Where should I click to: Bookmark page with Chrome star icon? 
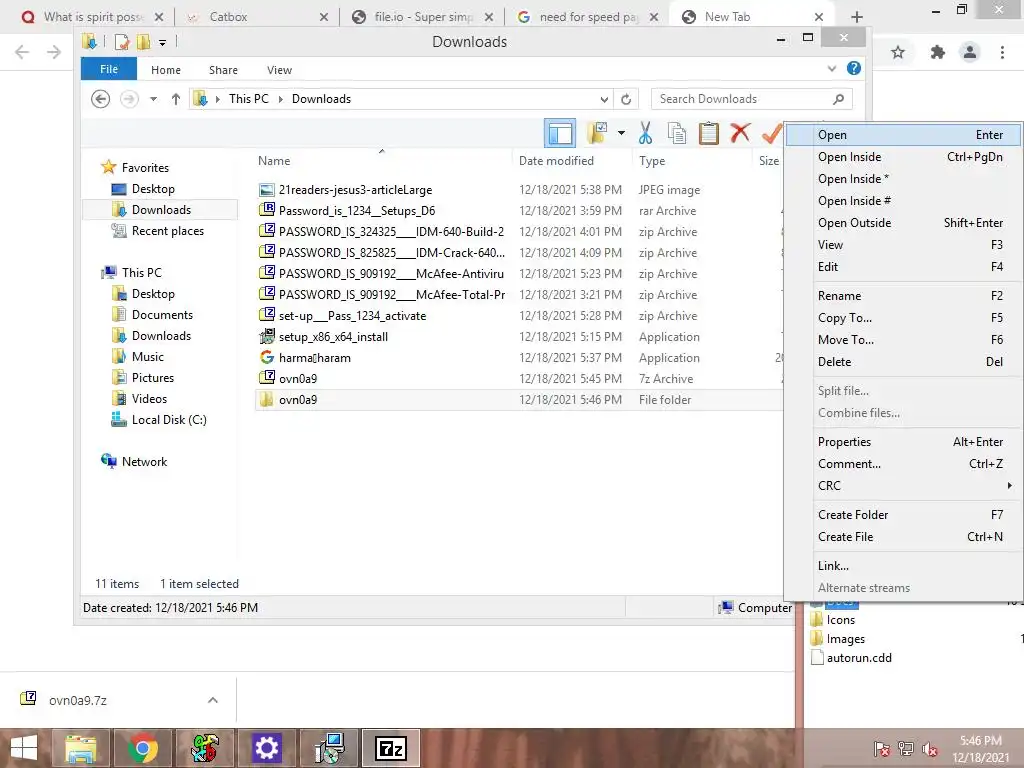(898, 52)
